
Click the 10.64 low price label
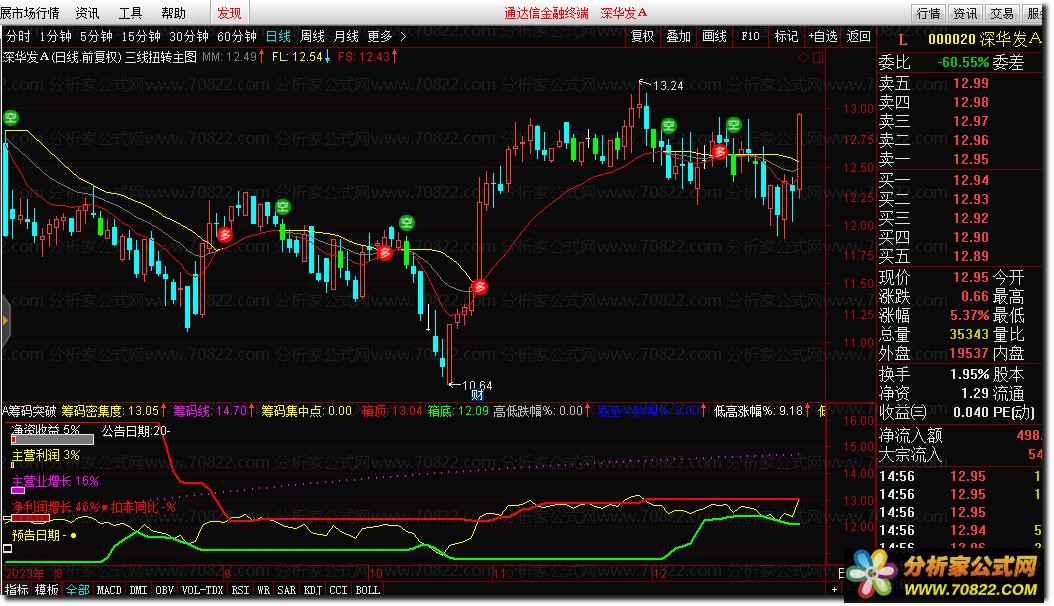(x=477, y=385)
